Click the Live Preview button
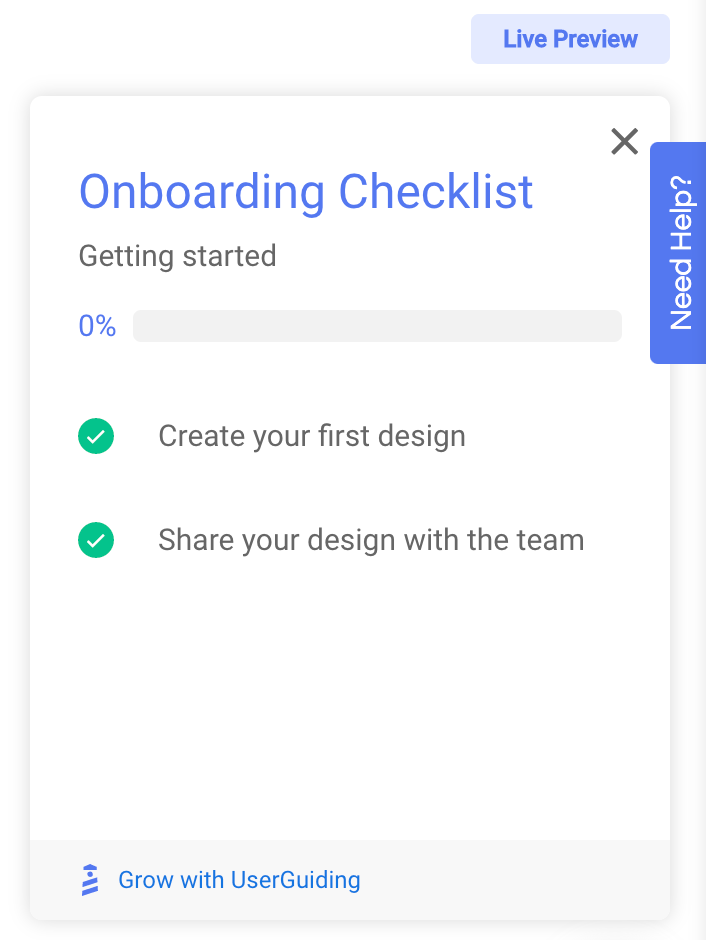This screenshot has height=940, width=706. 570,39
